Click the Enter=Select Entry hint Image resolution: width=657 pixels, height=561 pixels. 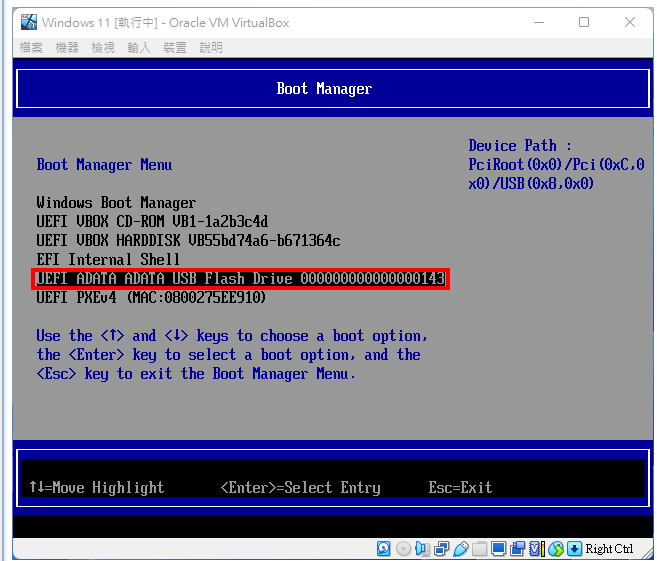pos(300,488)
